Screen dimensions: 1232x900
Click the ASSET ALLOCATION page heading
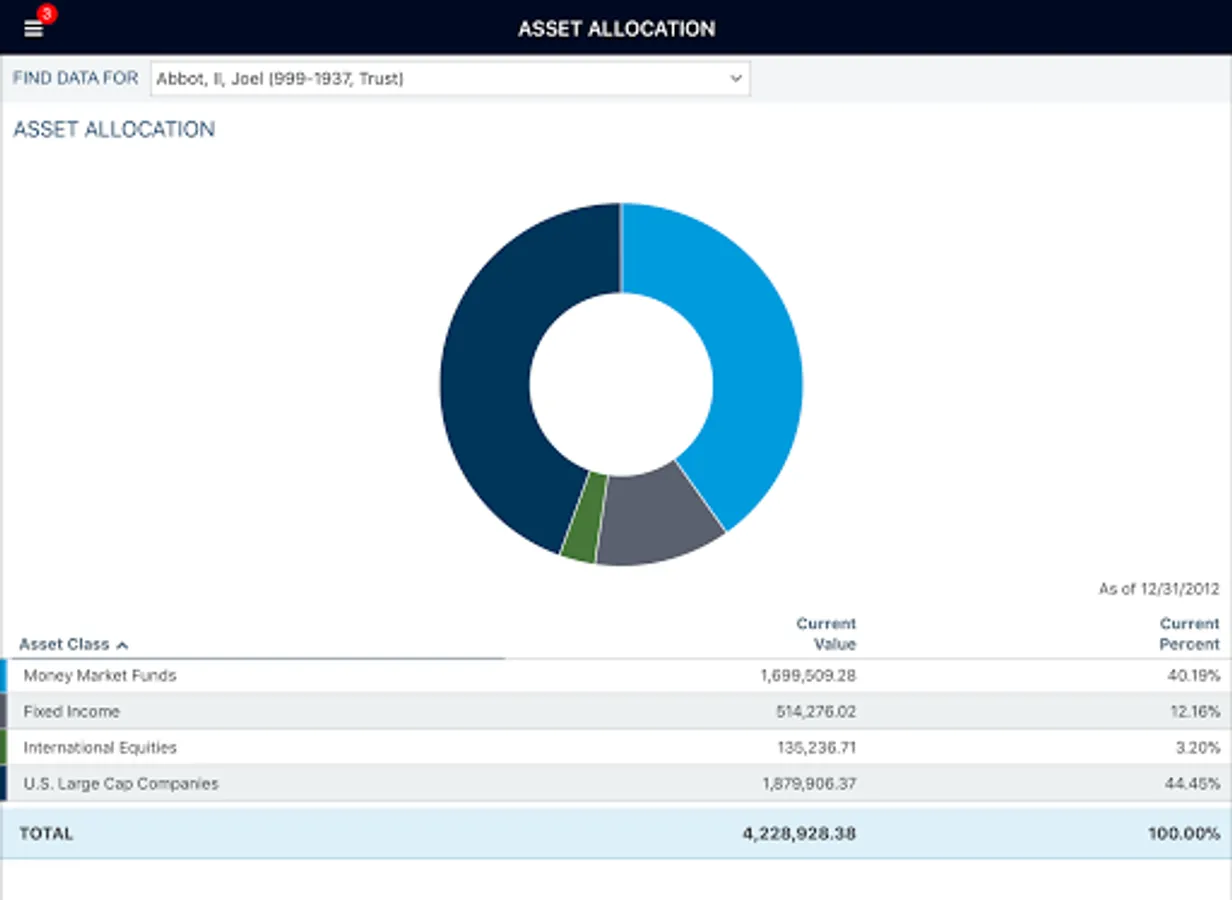coord(113,129)
